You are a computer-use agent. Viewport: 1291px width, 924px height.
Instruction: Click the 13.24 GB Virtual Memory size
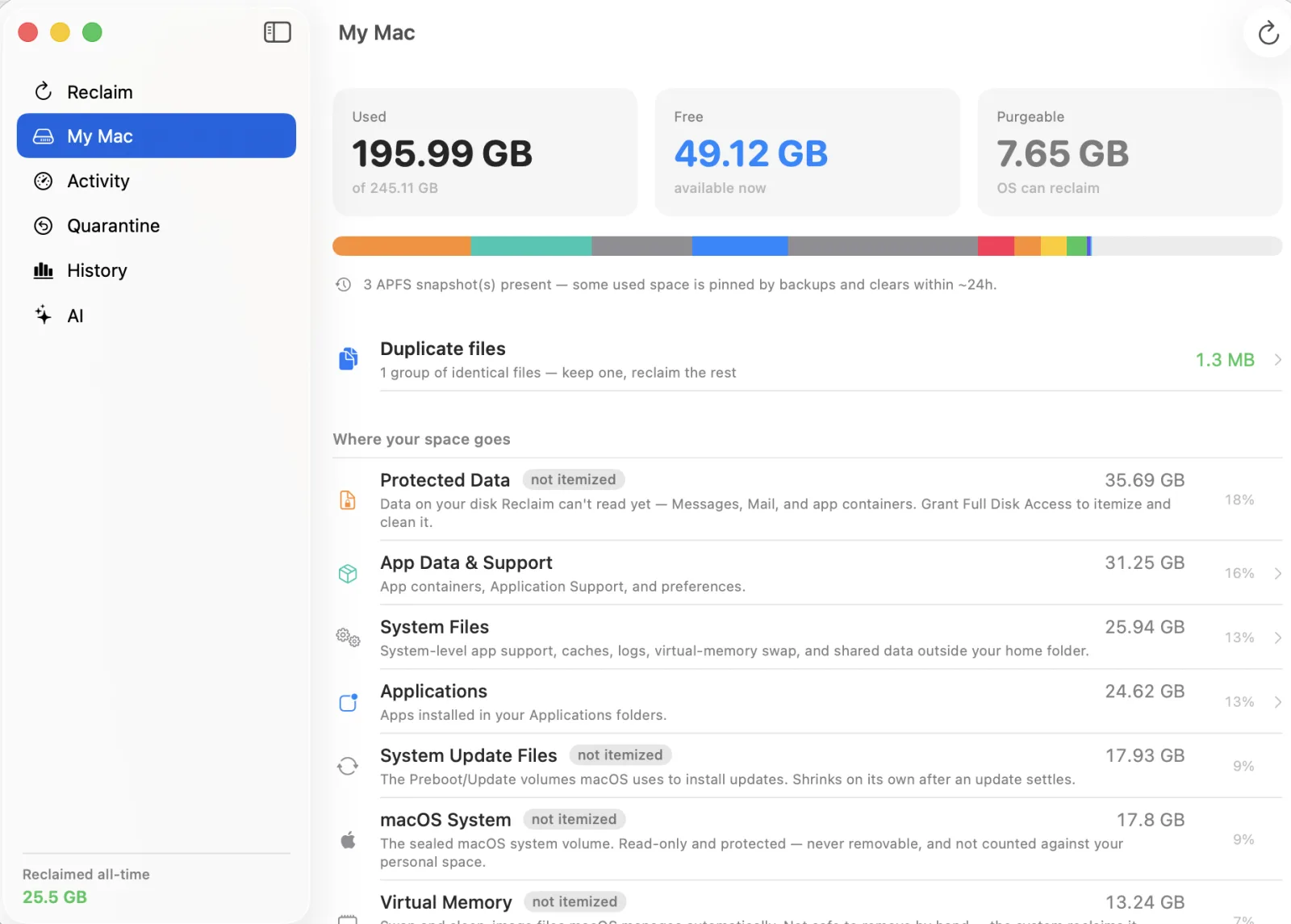point(1144,902)
